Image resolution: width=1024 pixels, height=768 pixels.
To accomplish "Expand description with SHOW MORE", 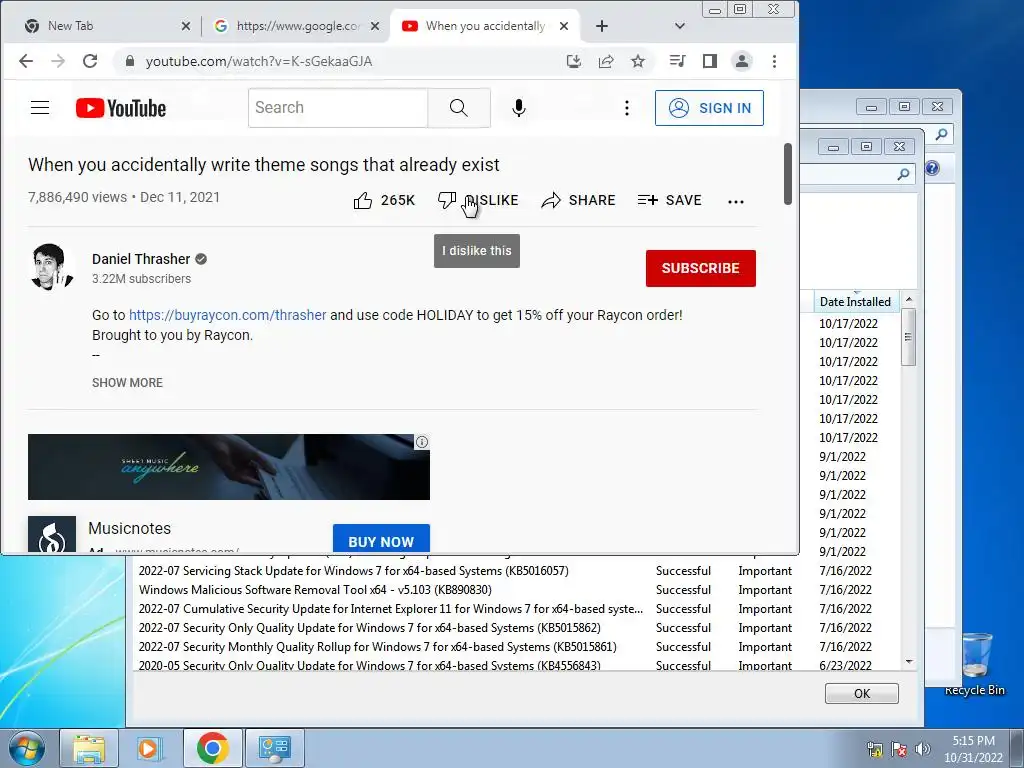I will 127,383.
